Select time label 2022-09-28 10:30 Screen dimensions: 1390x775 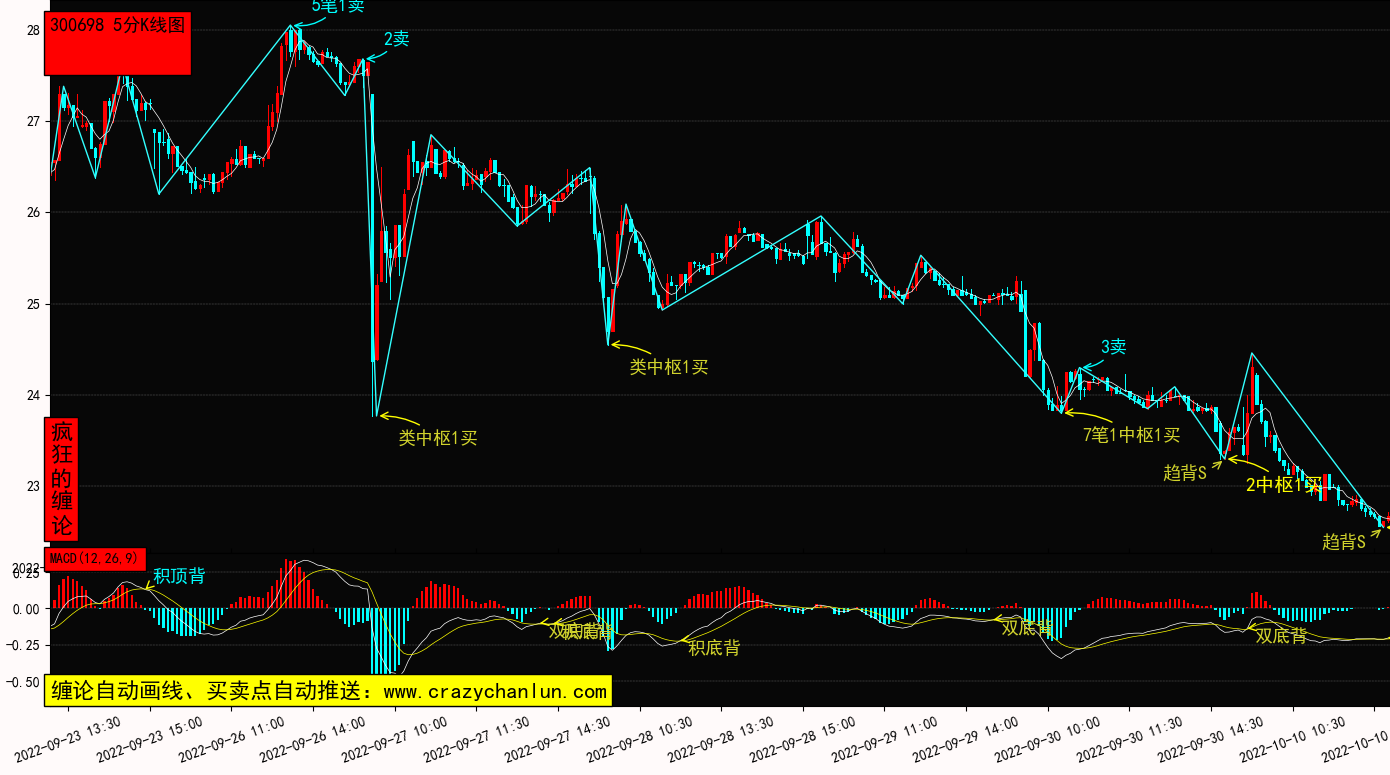point(641,737)
